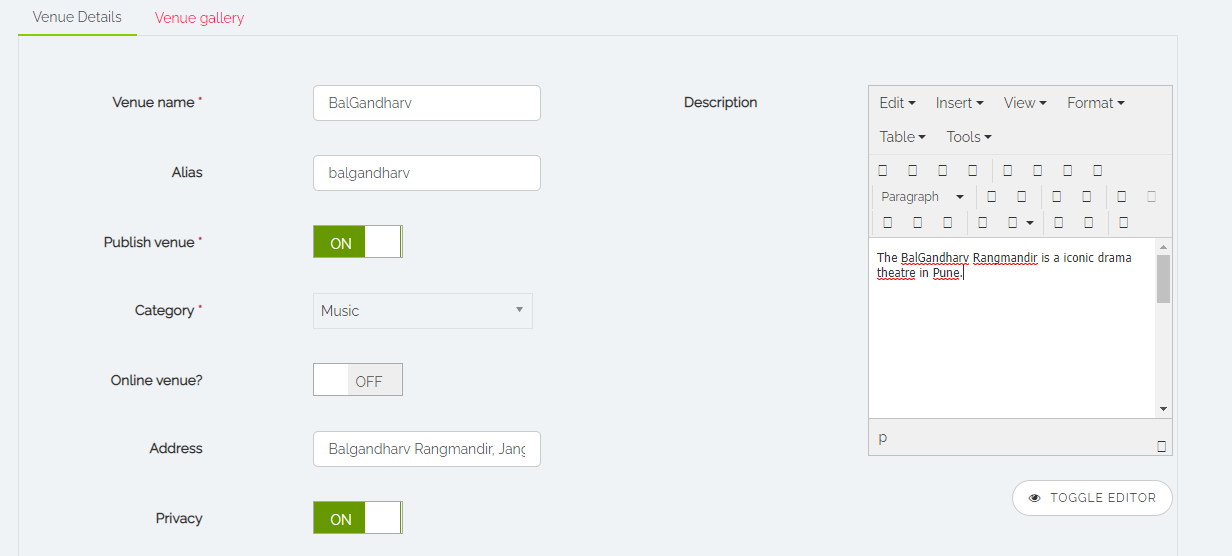Screen dimensions: 1232x556
Task: Click the Bold icon in editor toolbar
Action: 883,171
